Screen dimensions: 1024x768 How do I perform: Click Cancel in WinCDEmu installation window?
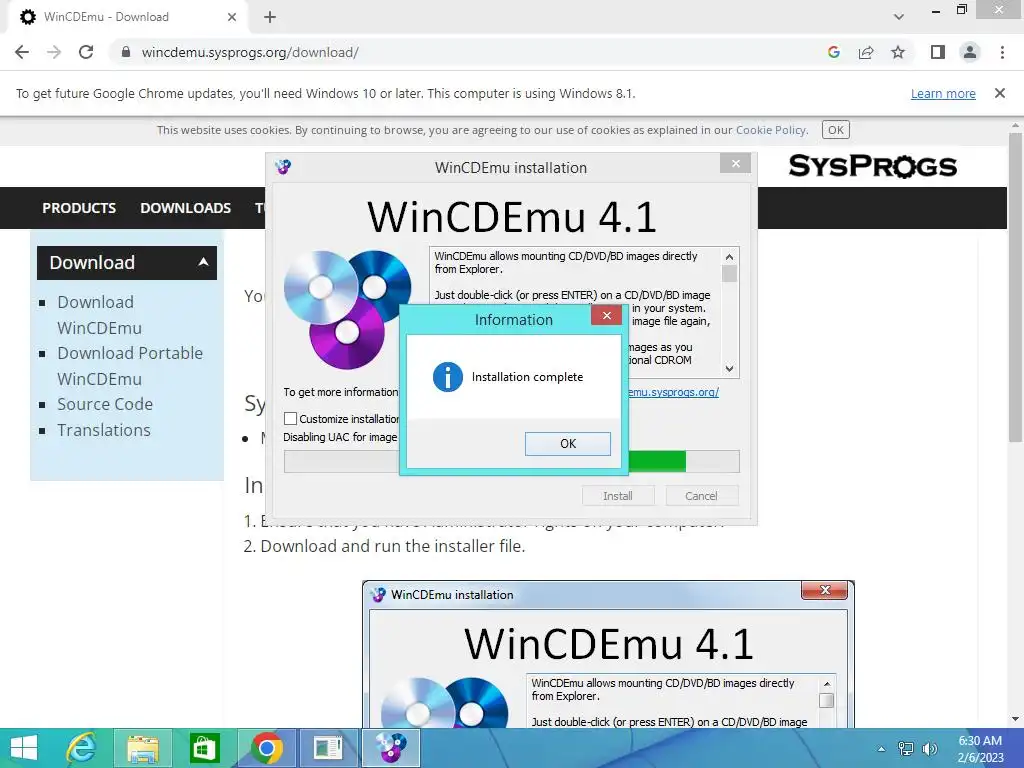[x=701, y=496]
